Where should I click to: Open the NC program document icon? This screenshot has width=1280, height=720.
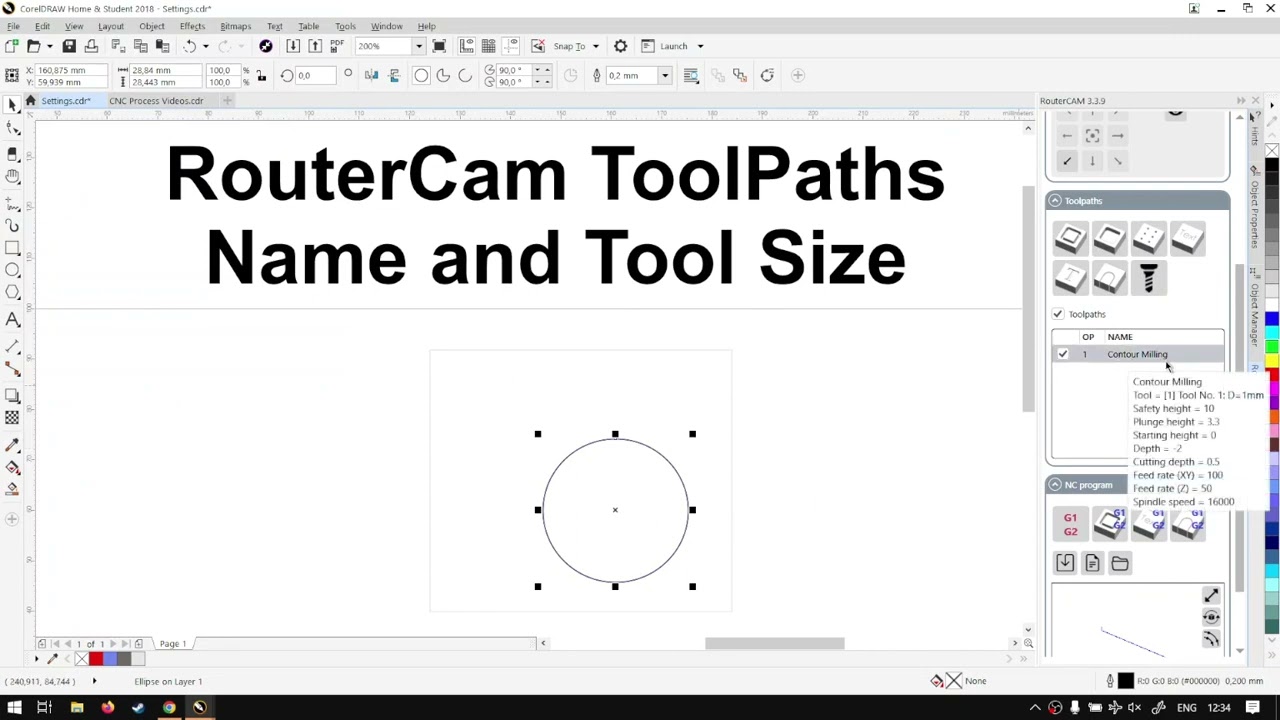point(1092,564)
